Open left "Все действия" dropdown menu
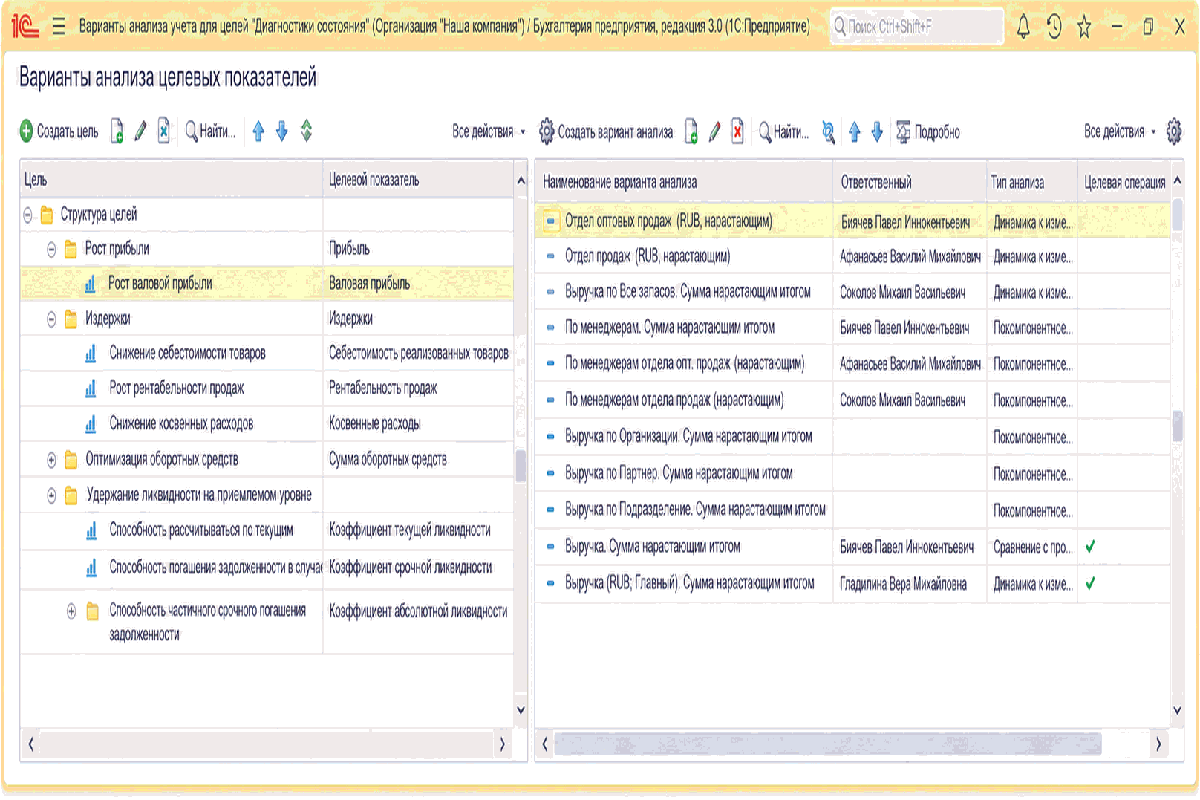 (489, 131)
